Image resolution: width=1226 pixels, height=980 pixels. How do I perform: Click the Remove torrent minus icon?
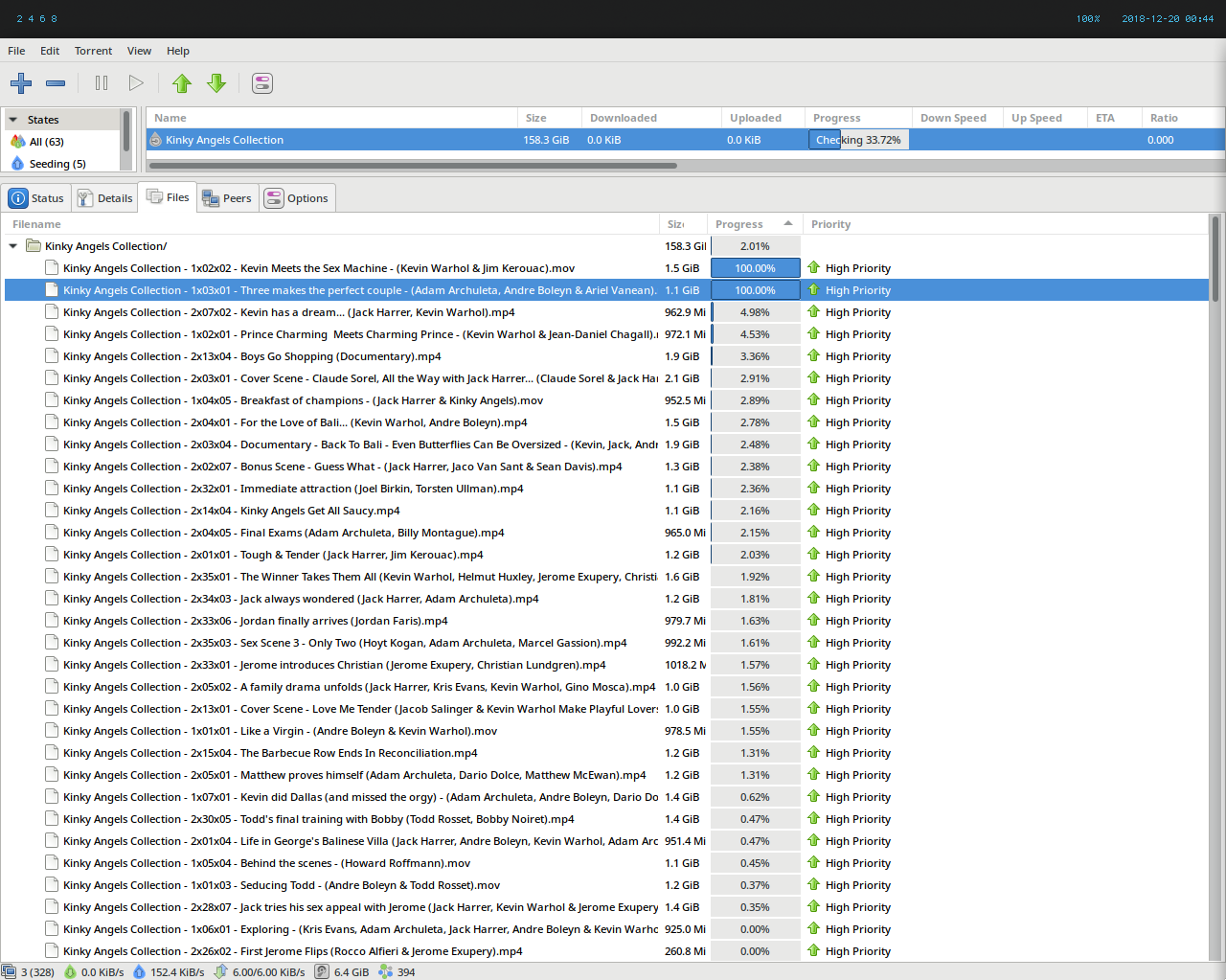pyautogui.click(x=56, y=83)
